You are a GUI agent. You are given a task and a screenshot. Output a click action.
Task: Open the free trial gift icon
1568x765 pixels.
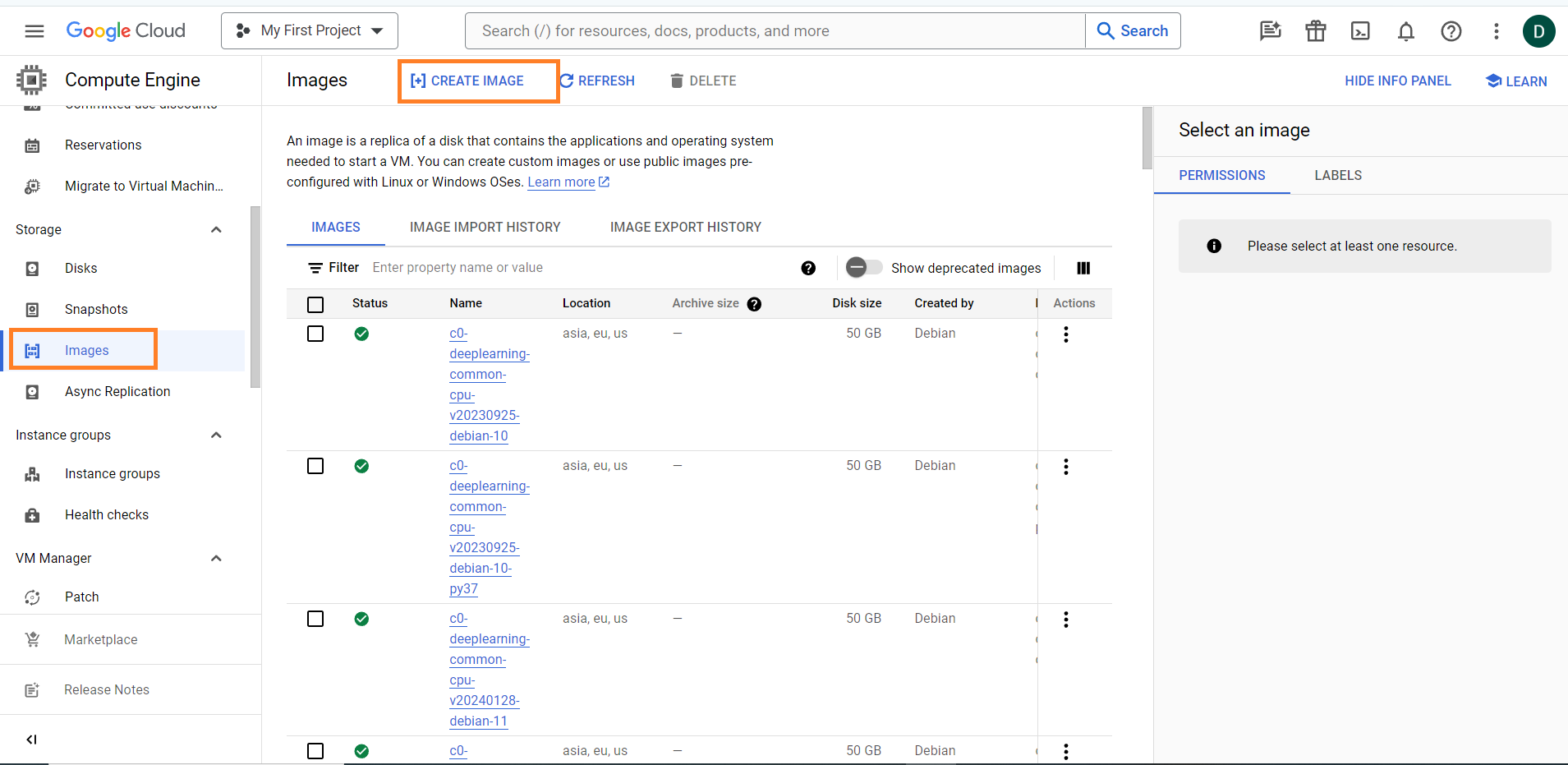(1316, 31)
